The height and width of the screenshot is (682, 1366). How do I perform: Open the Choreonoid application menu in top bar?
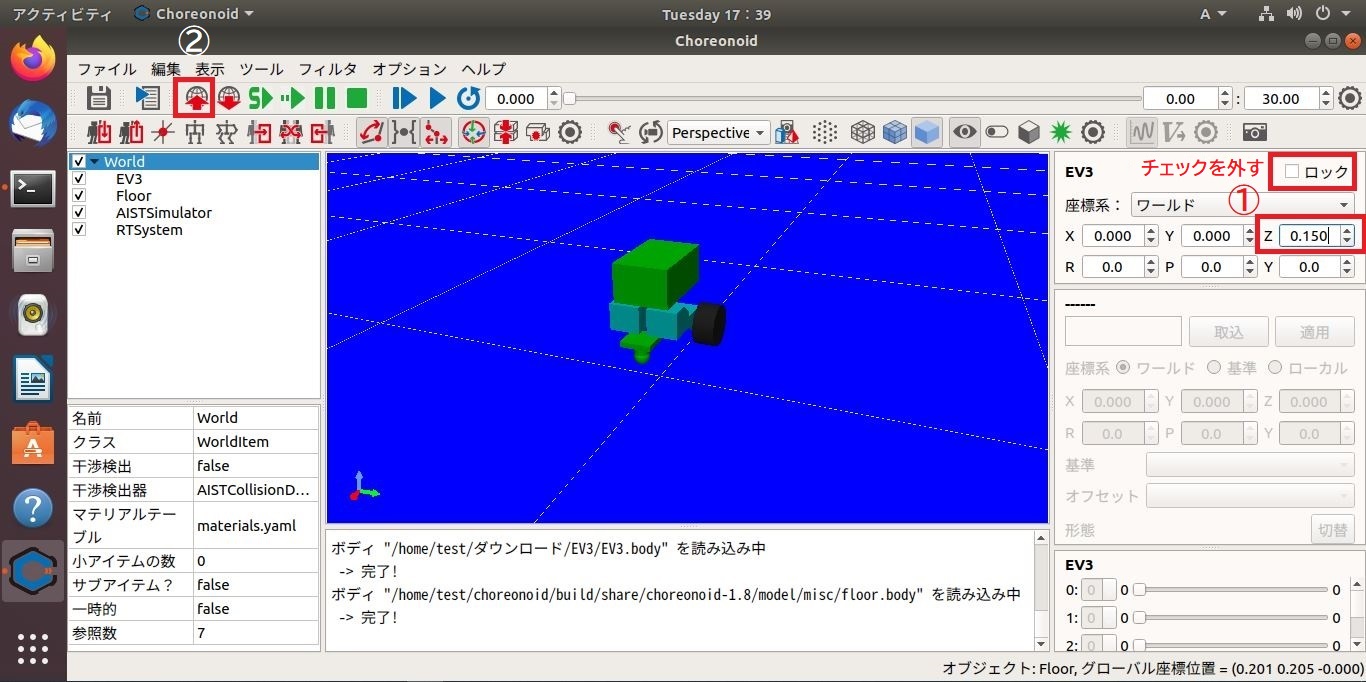pos(193,14)
